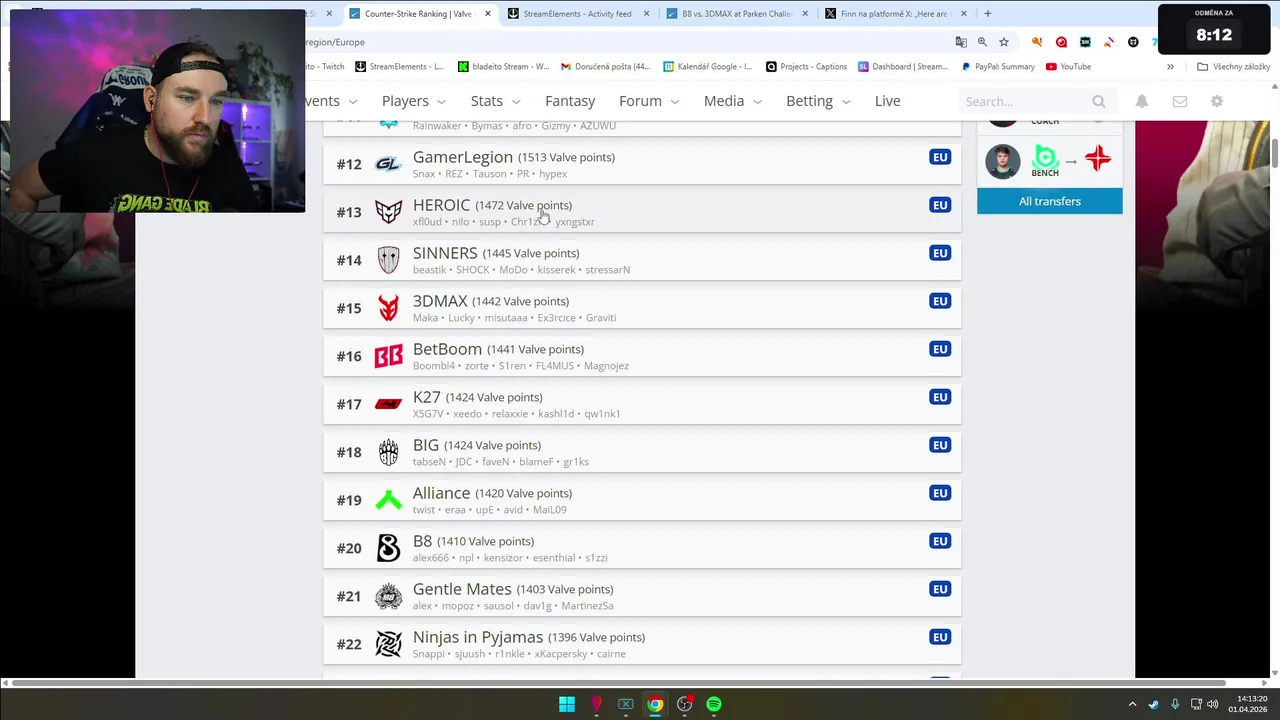Switch to Finn na platformě X tab
Image resolution: width=1280 pixels, height=720 pixels.
[894, 14]
